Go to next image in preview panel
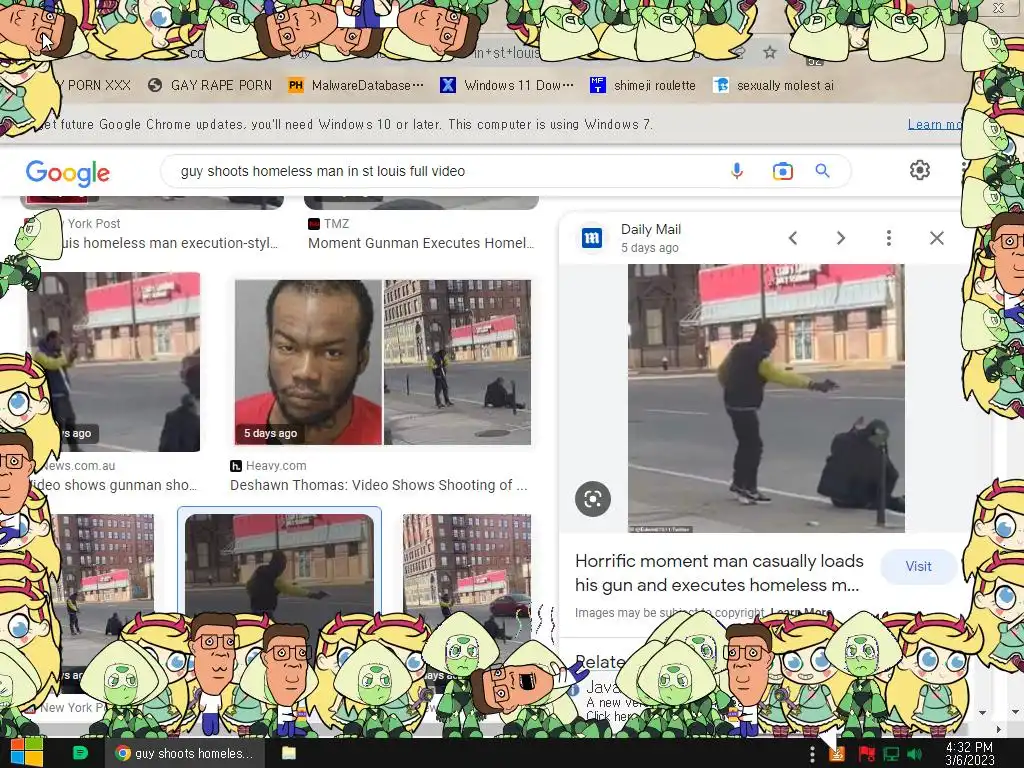Image resolution: width=1024 pixels, height=768 pixels. point(841,238)
